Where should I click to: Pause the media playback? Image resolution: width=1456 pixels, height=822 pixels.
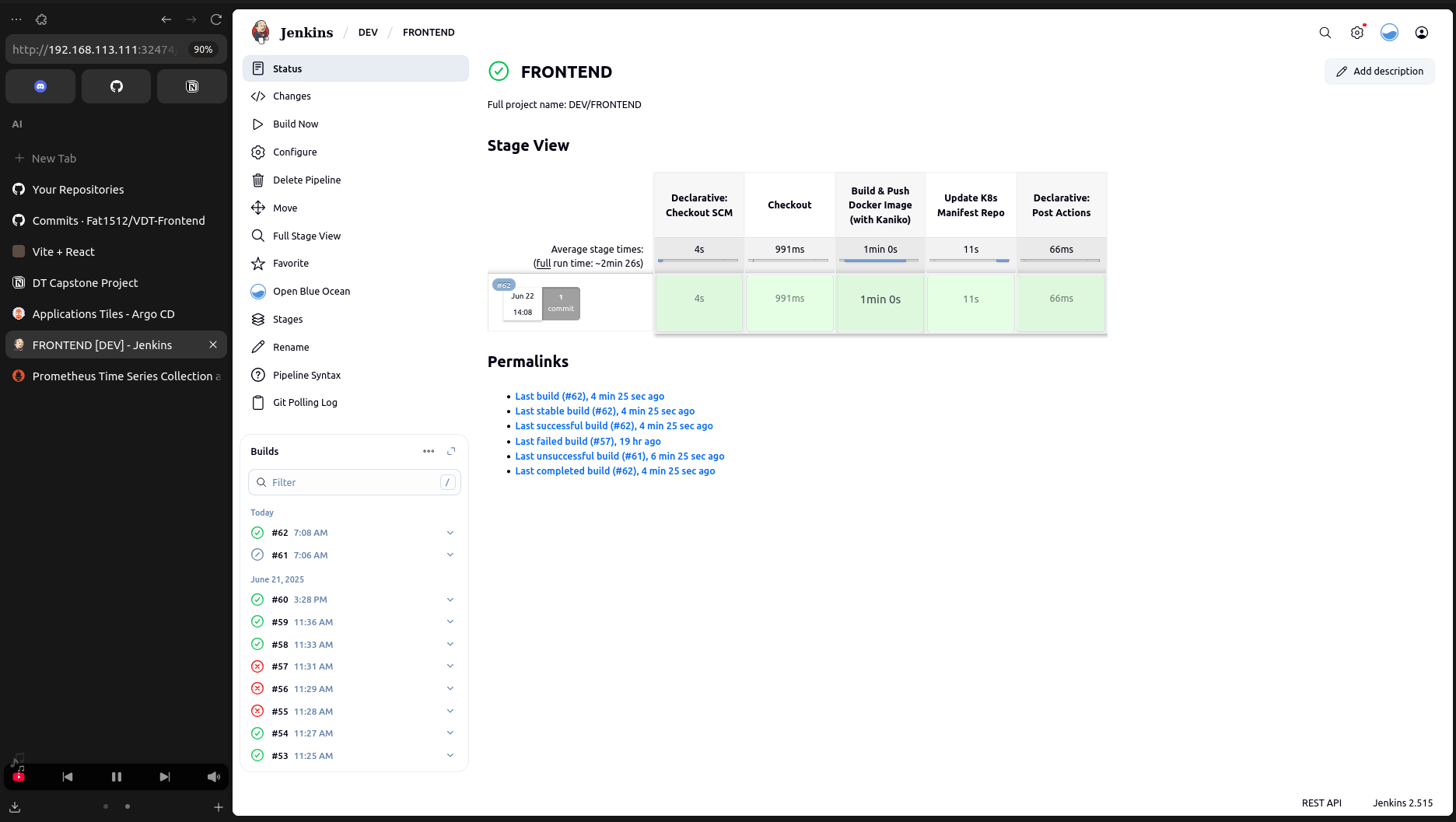[x=117, y=777]
